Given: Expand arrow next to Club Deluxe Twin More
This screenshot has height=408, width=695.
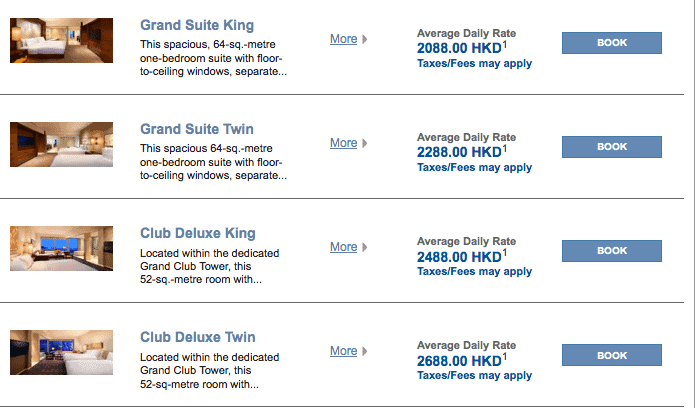Looking at the screenshot, I should tap(365, 351).
